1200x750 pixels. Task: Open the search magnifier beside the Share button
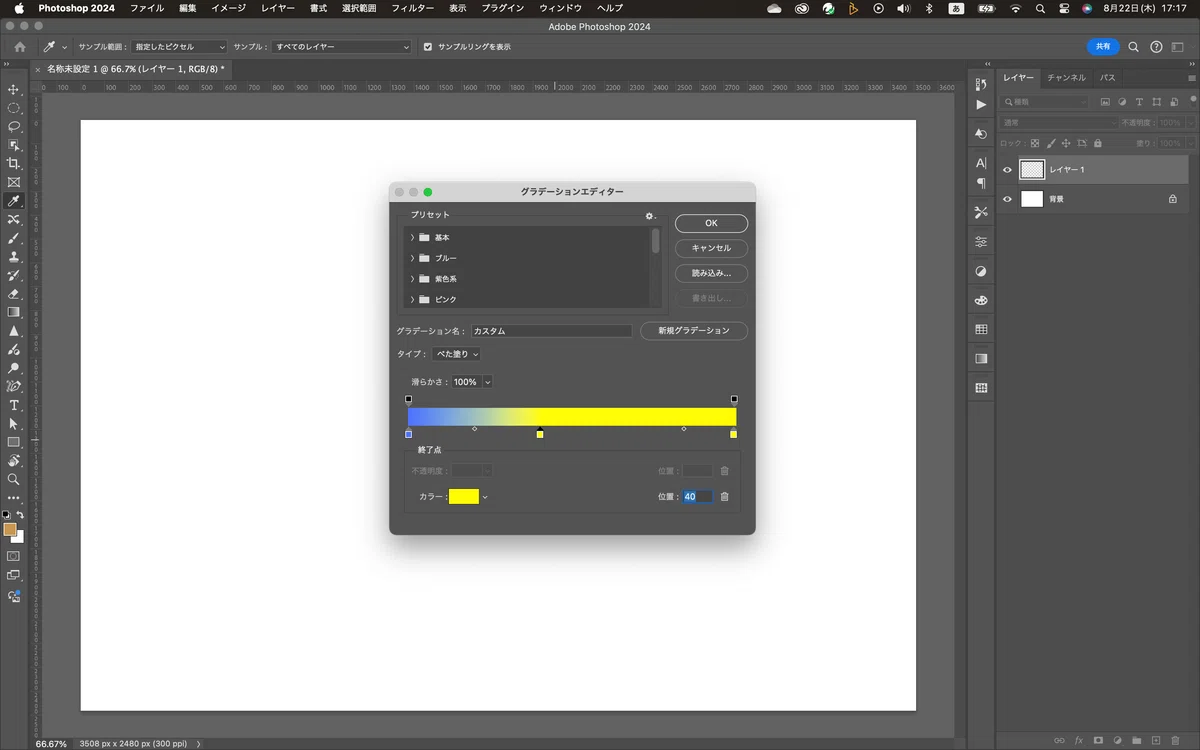pos(1134,47)
